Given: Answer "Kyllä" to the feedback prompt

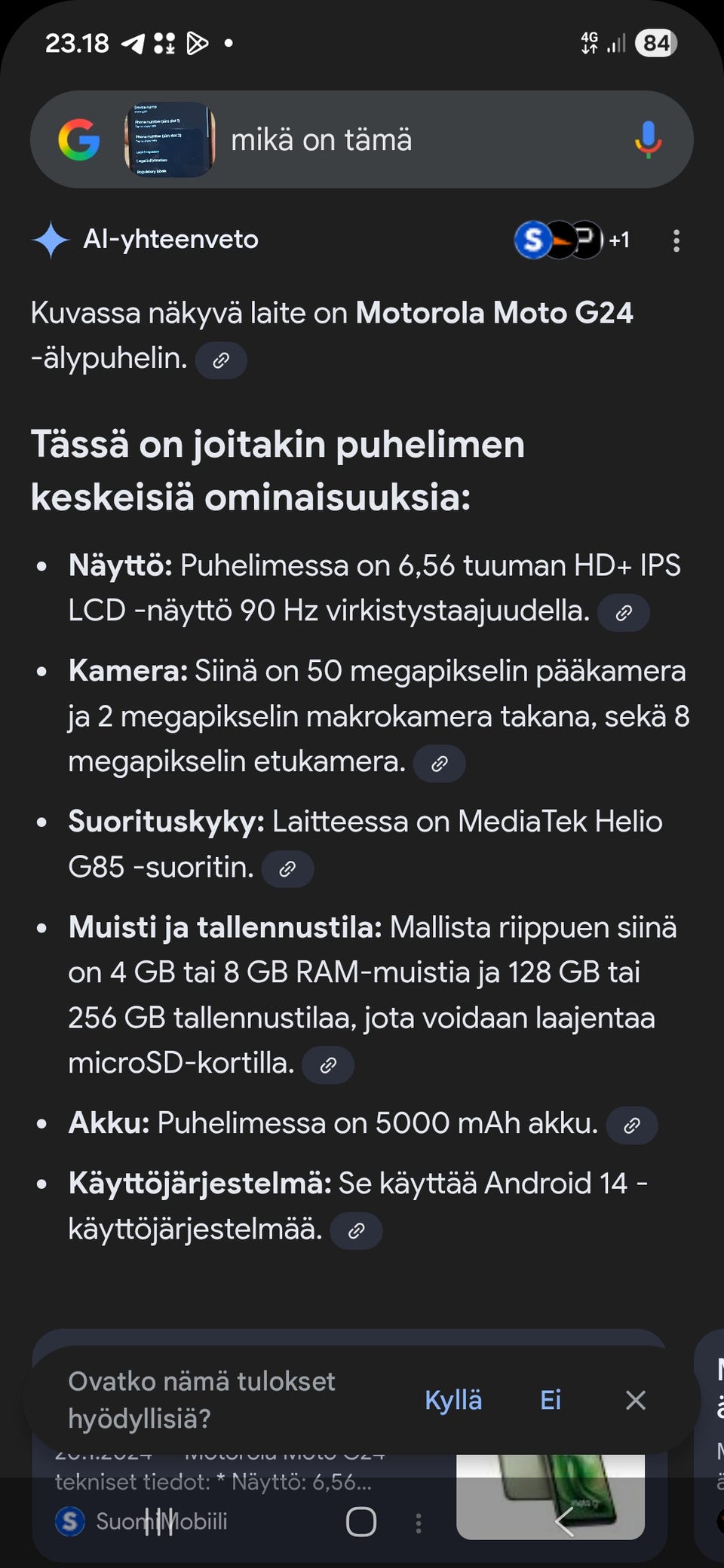Looking at the screenshot, I should (453, 1400).
